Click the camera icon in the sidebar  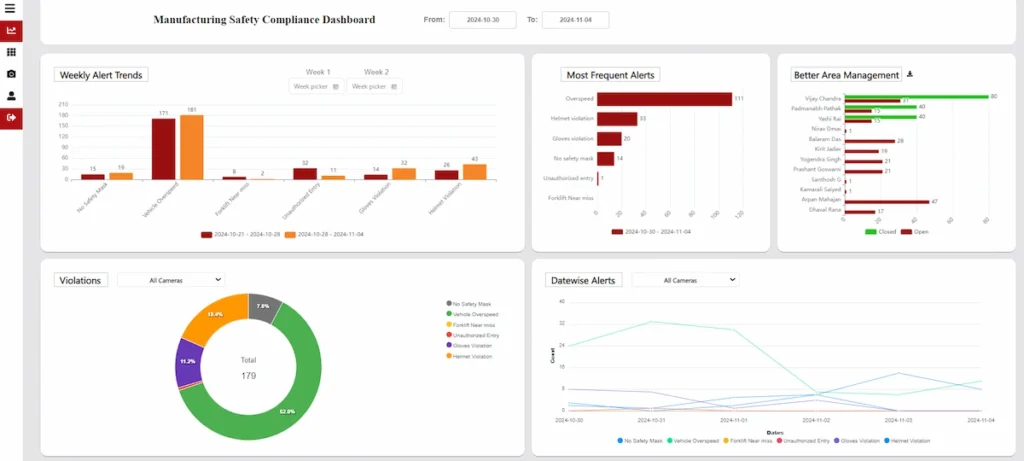pyautogui.click(x=11, y=74)
